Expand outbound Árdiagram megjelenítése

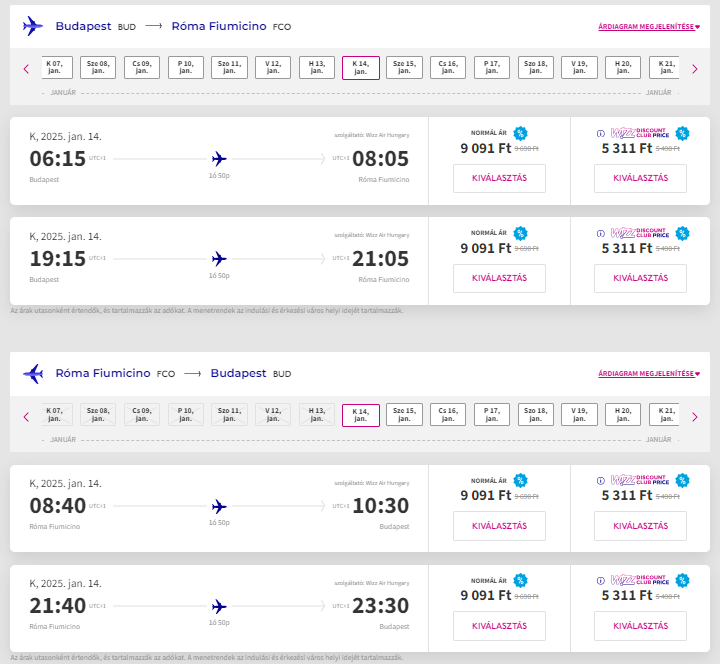648,26
